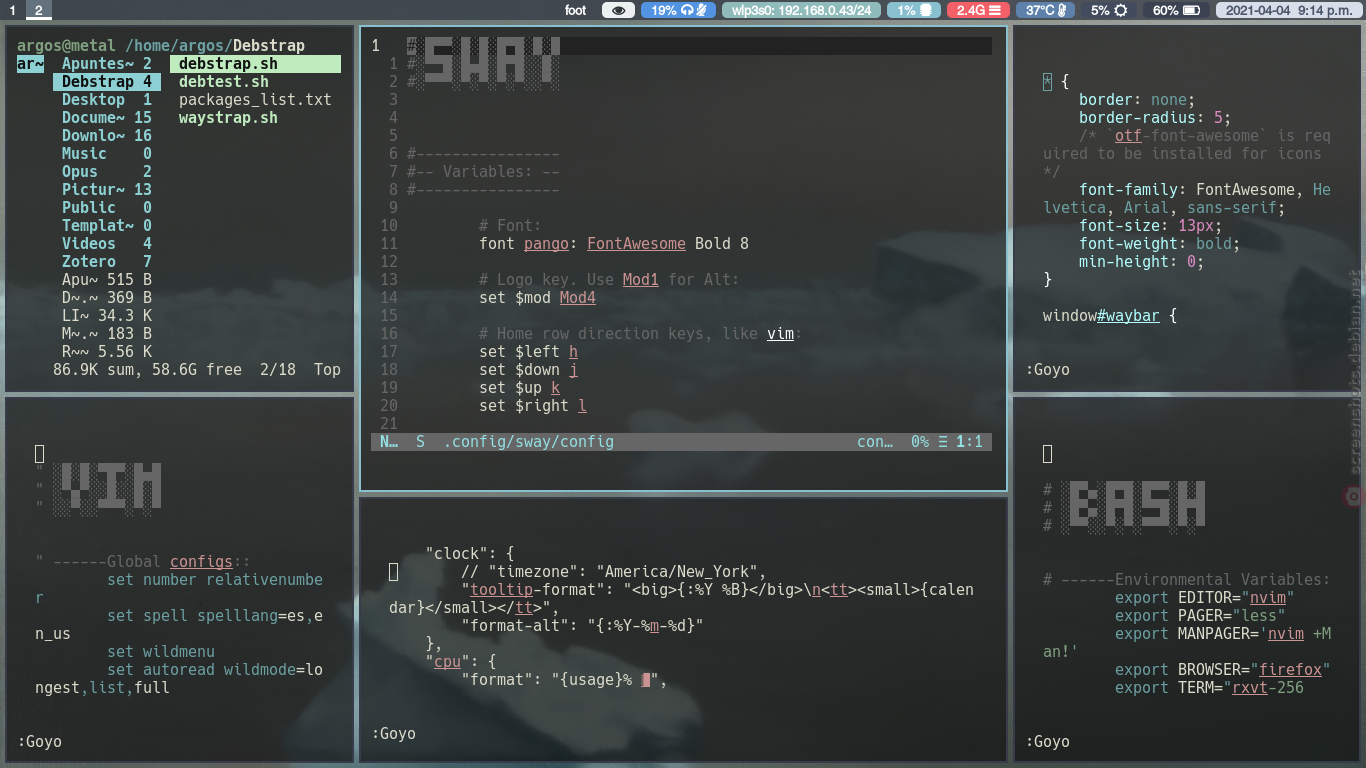Click the 'set $up k' line

pyautogui.click(x=519, y=388)
